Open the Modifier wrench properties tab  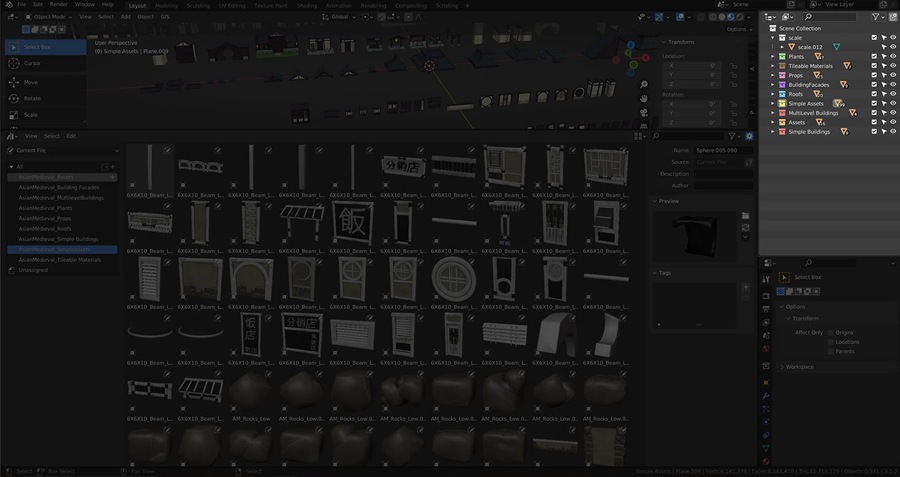766,396
